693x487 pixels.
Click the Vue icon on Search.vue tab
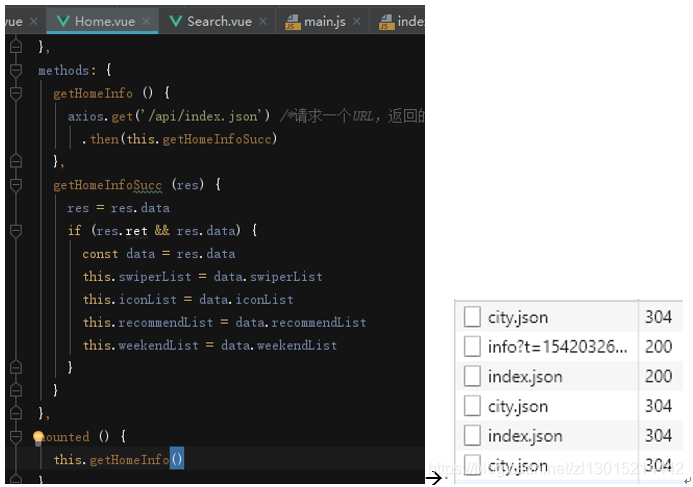click(176, 21)
